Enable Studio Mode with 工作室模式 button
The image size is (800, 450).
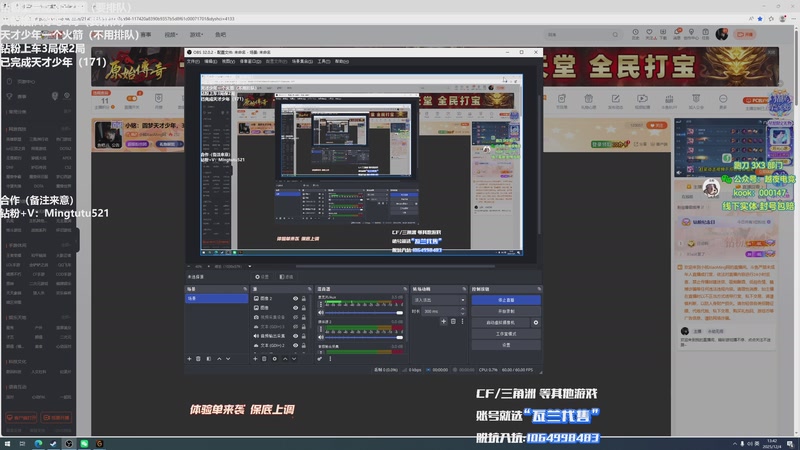(506, 334)
